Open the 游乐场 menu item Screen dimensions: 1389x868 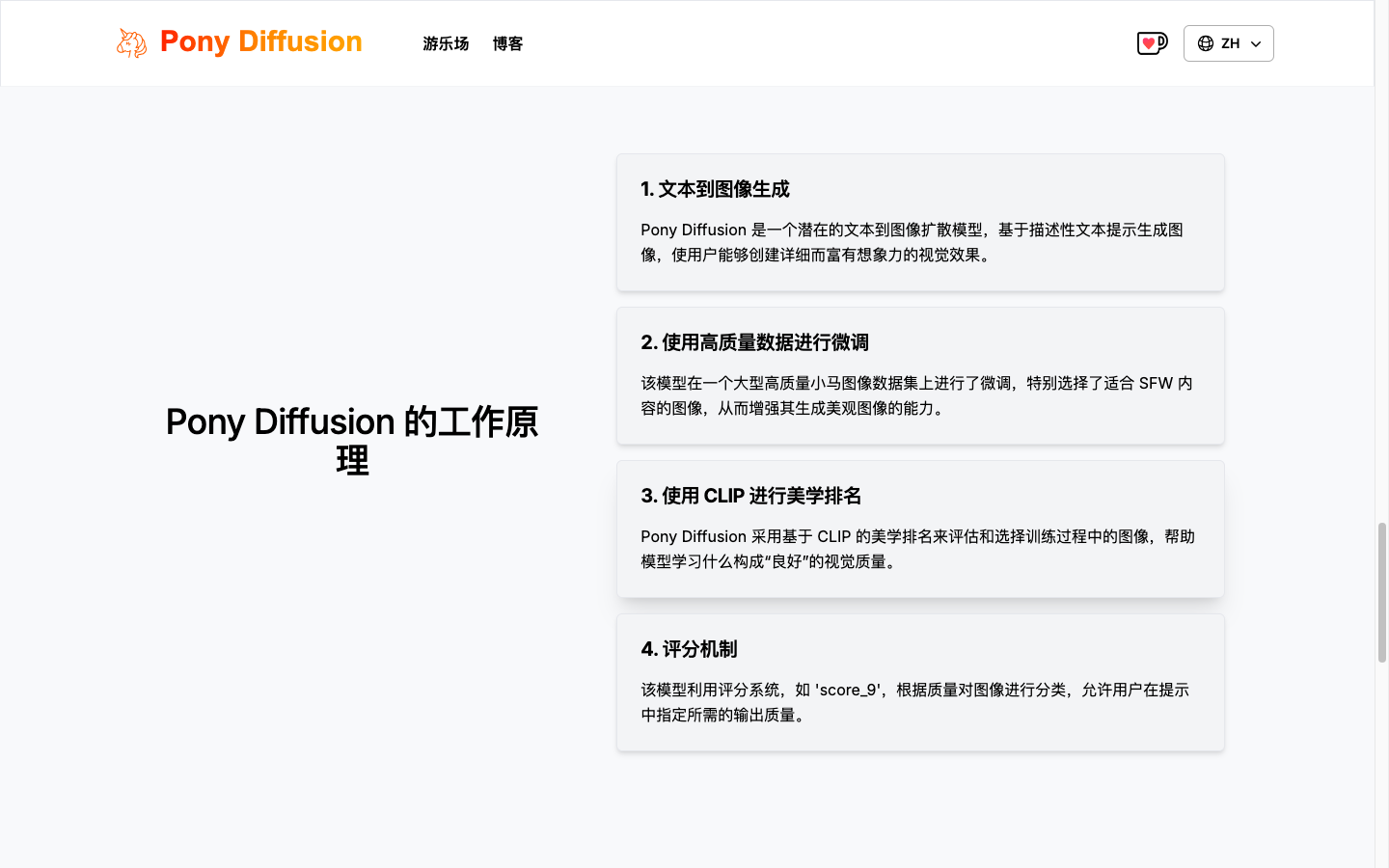(x=446, y=43)
